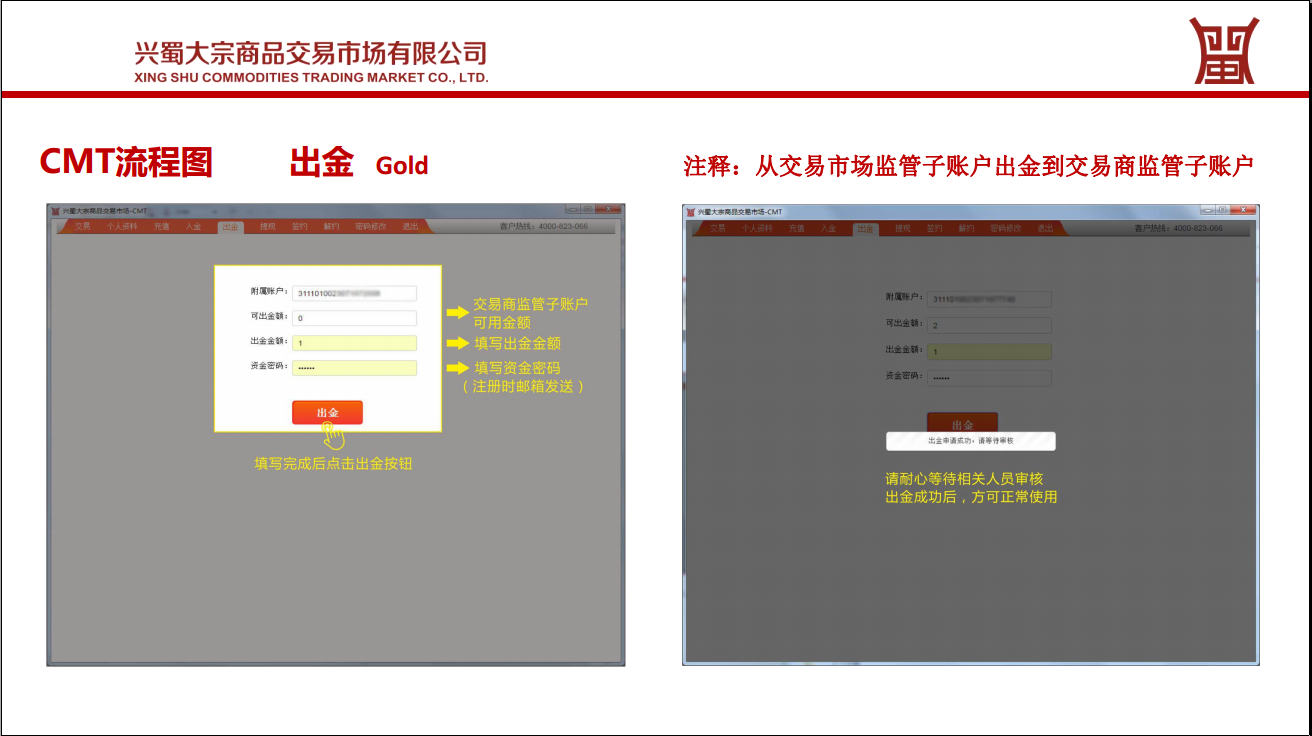
Task: Click 客户热线 4000-823-066 in the 可出金额 0 window
Action: 543,227
